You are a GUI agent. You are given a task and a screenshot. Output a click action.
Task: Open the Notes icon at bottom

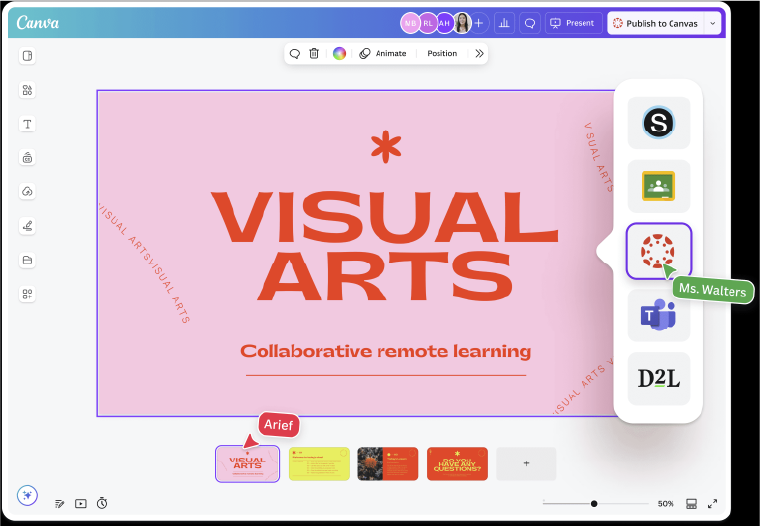tap(60, 504)
